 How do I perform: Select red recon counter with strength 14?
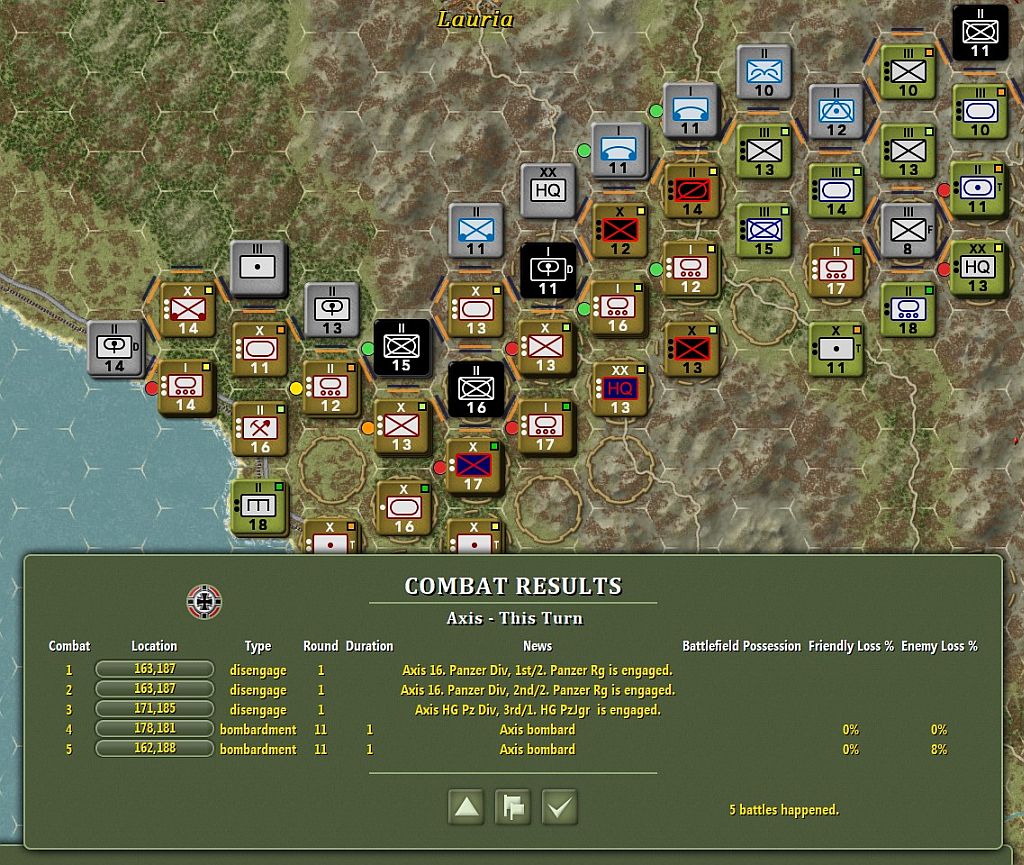[x=692, y=191]
